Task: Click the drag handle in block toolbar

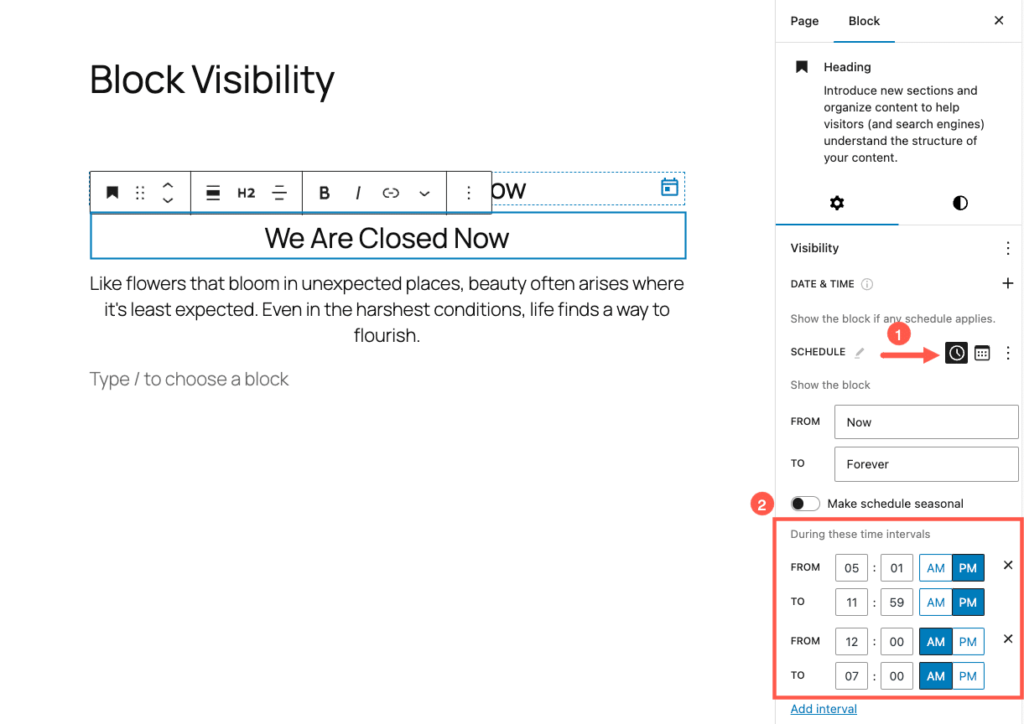Action: coord(140,193)
